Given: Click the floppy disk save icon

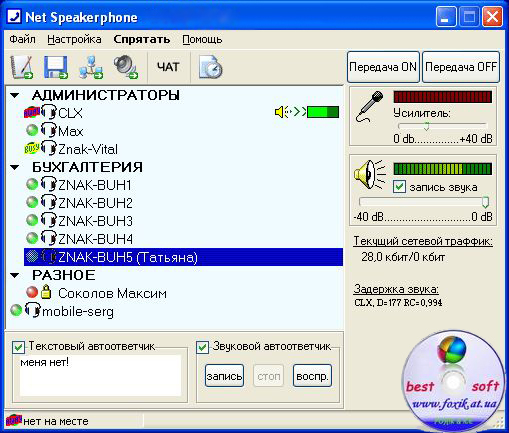Looking at the screenshot, I should coord(56,67).
